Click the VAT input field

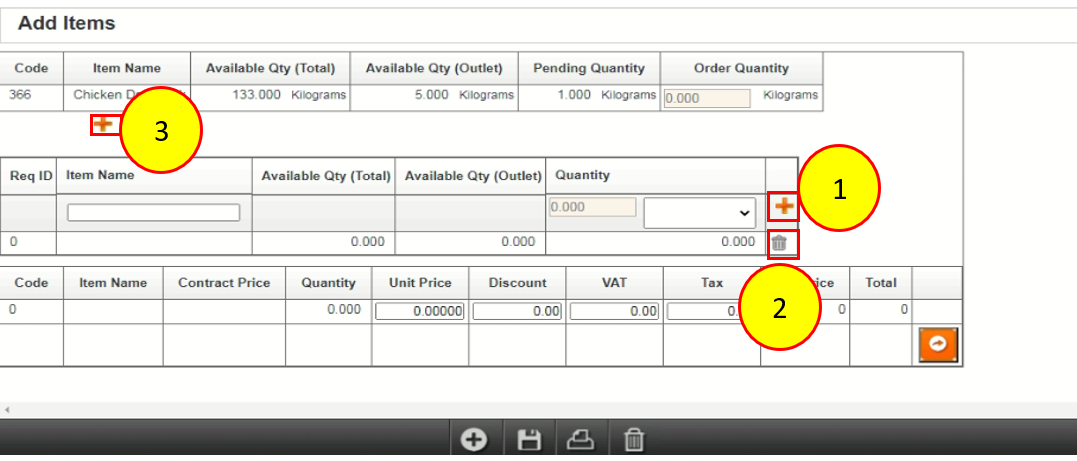[614, 311]
